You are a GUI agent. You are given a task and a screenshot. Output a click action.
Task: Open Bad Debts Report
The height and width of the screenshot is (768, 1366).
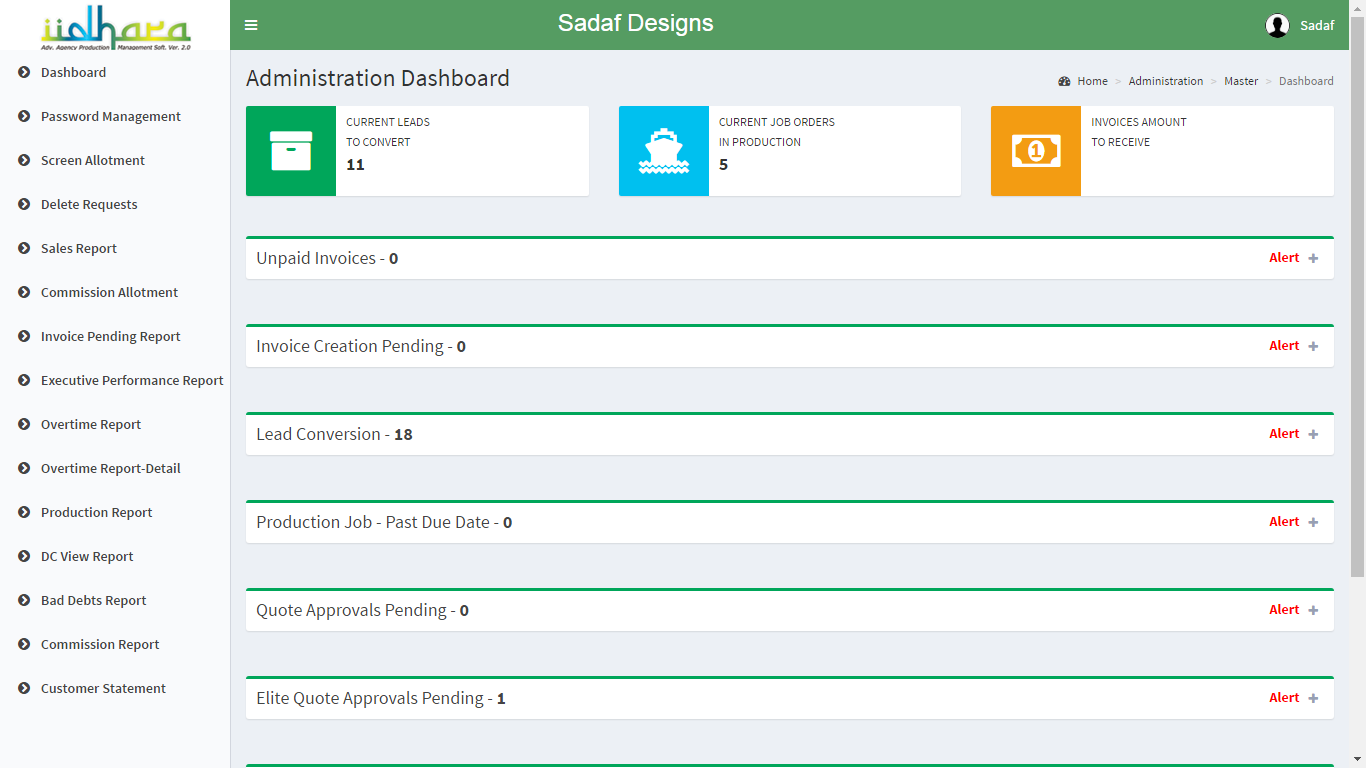(93, 600)
